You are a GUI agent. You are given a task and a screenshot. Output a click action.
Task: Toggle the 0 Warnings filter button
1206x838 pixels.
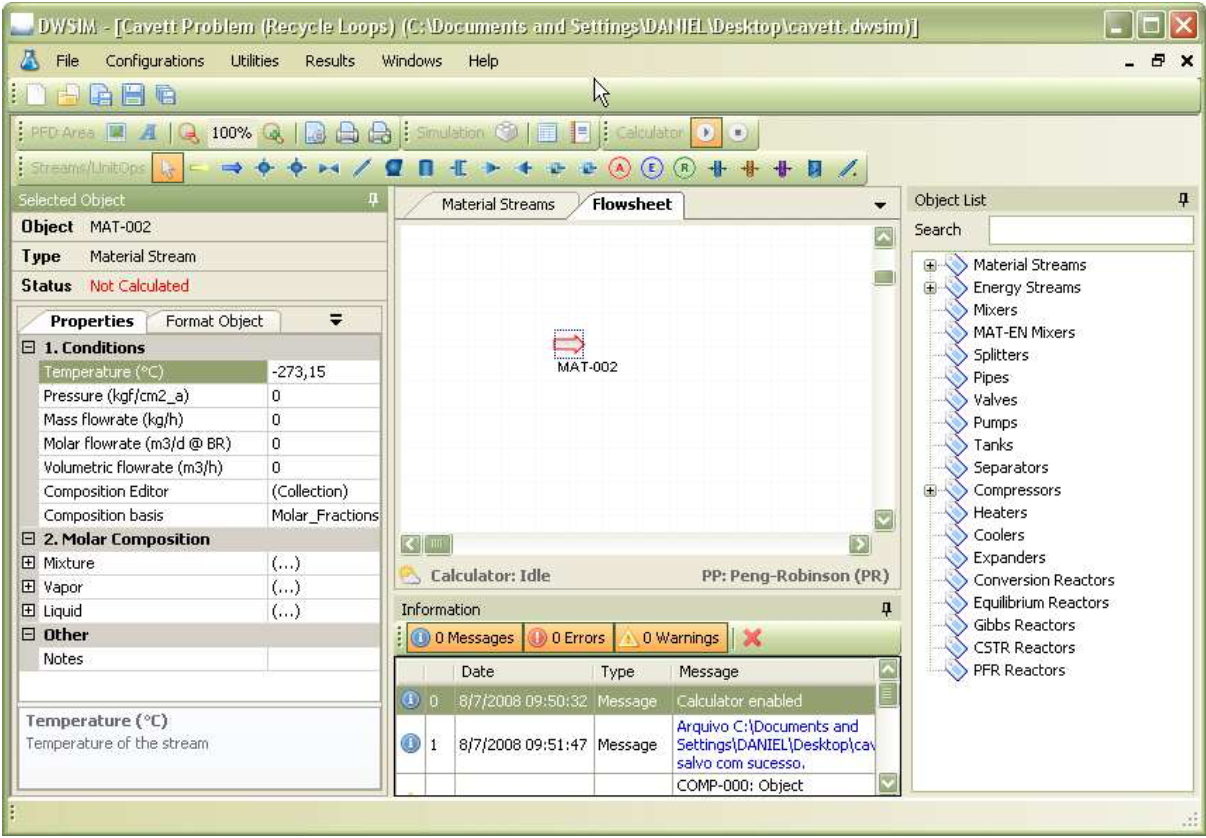pyautogui.click(x=669, y=637)
